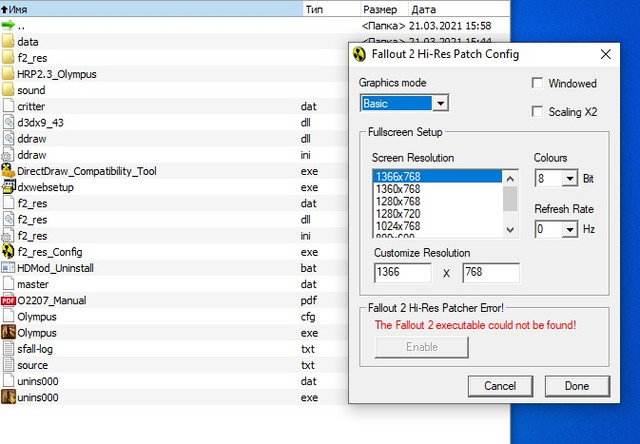Select the O2207_Manual file name
The image size is (640, 444).
[x=51, y=300]
